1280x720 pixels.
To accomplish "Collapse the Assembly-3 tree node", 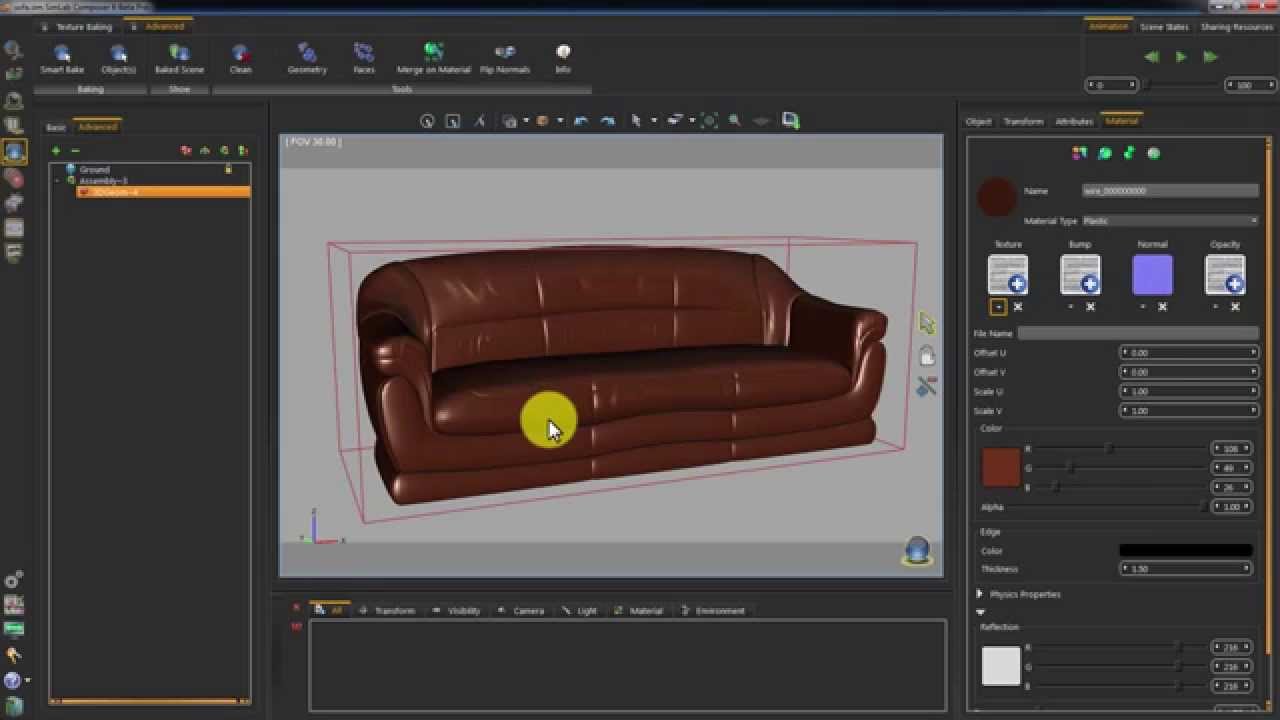I will pos(57,181).
